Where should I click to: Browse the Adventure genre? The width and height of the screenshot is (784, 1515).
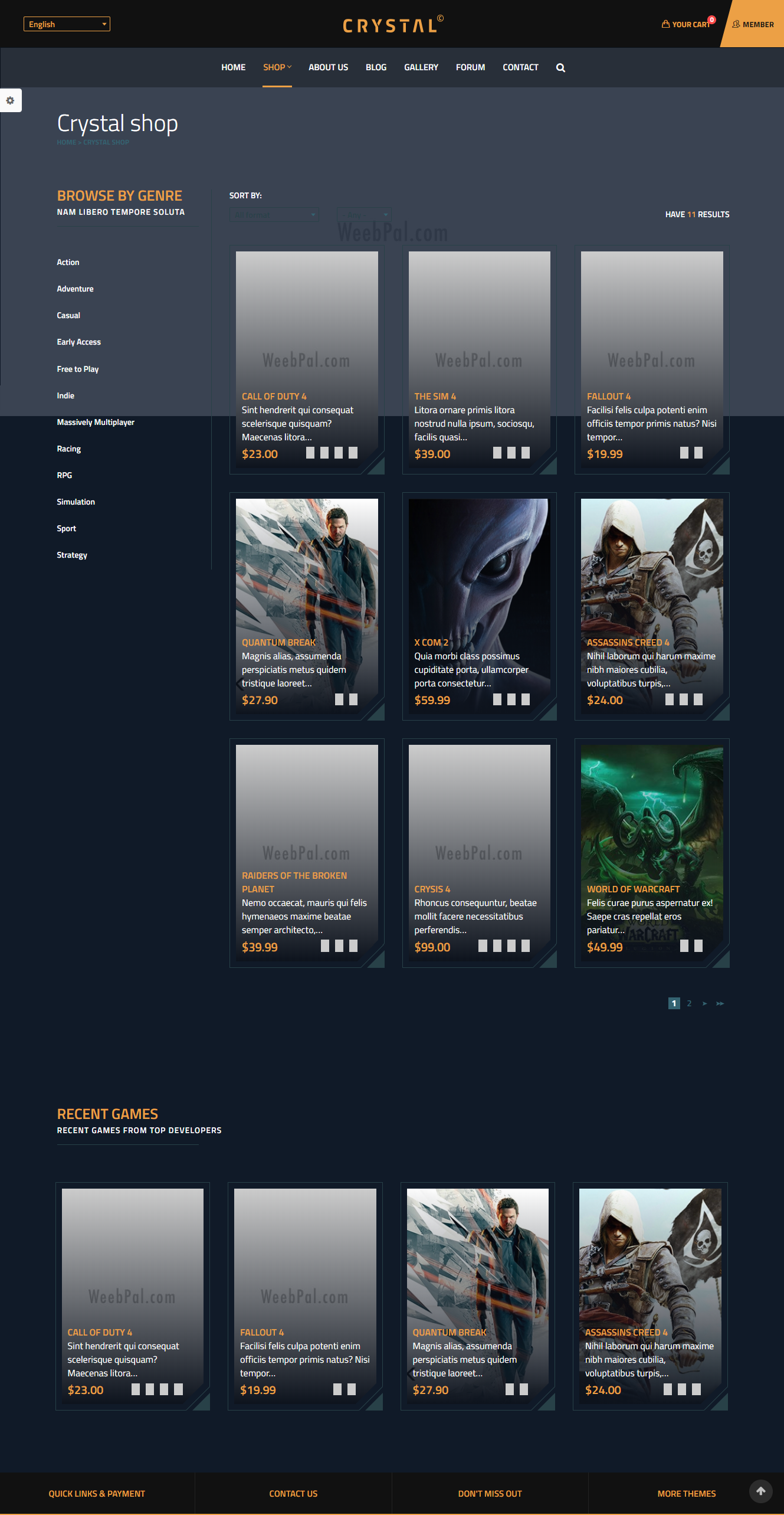(75, 289)
